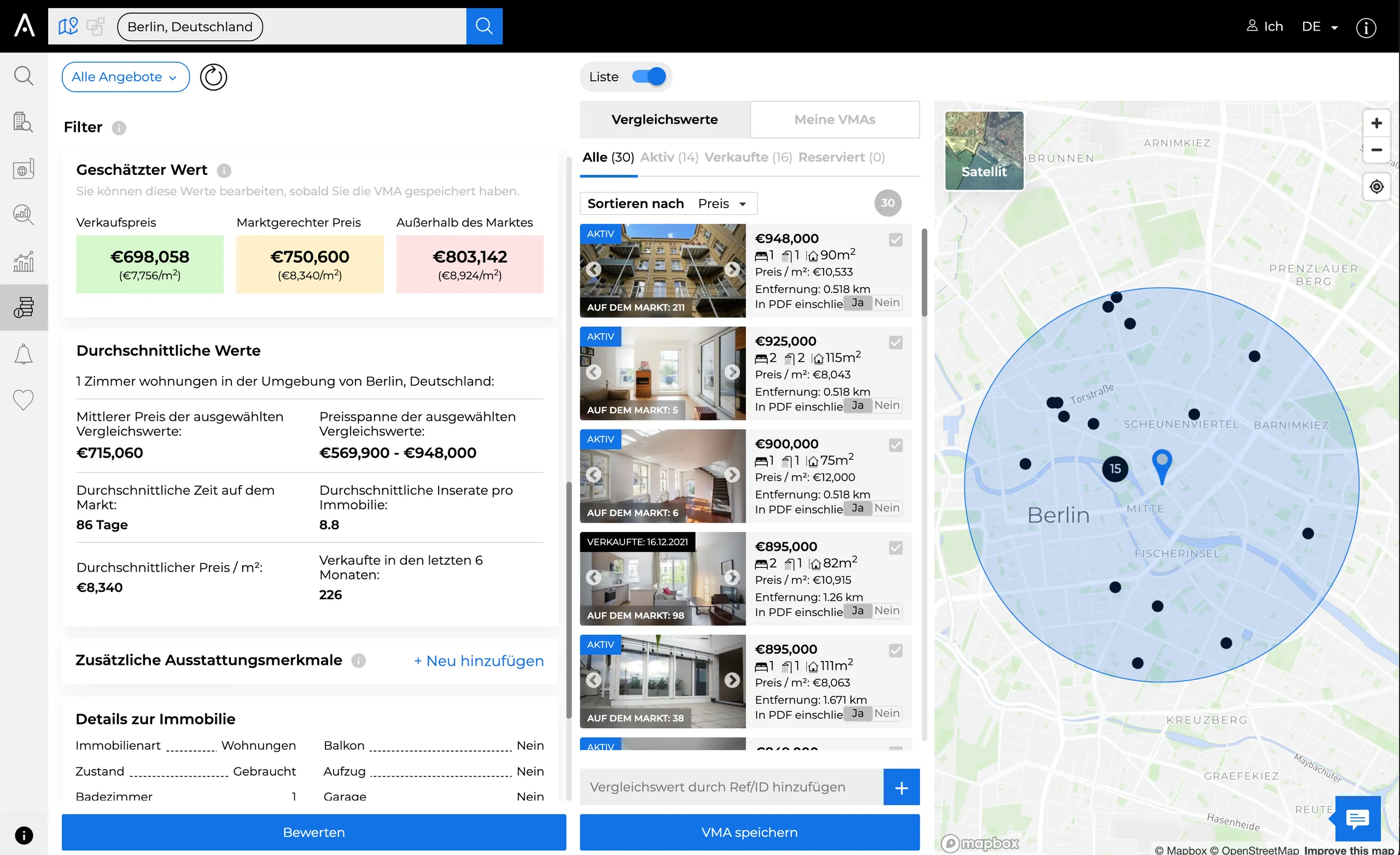This screenshot has height=855, width=1400.
Task: Open the building search icon in the sidebar
Action: (x=24, y=121)
